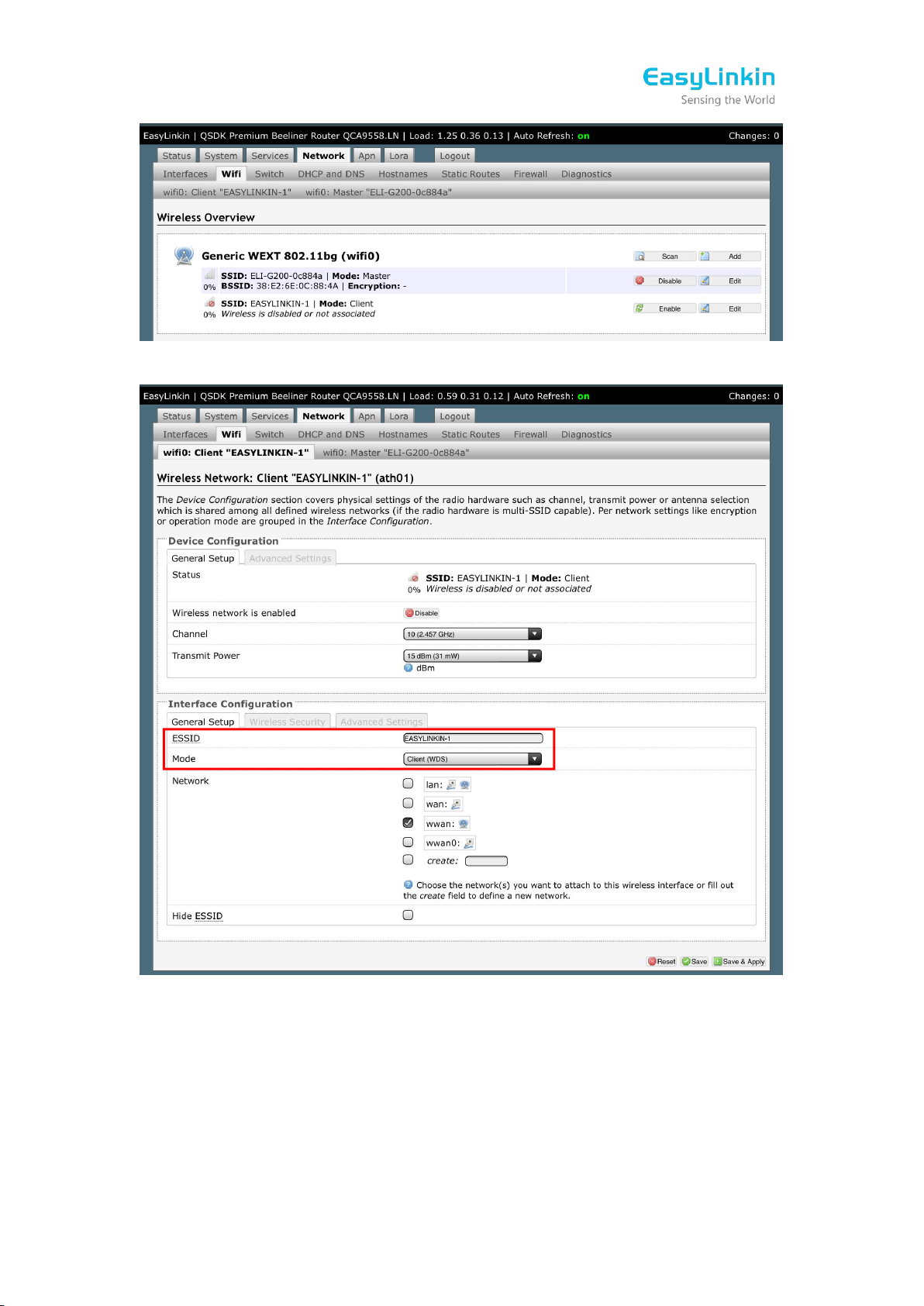Click Enable in the EASYLINKIN-1 row
The image size is (924, 1306).
pyautogui.click(x=664, y=308)
